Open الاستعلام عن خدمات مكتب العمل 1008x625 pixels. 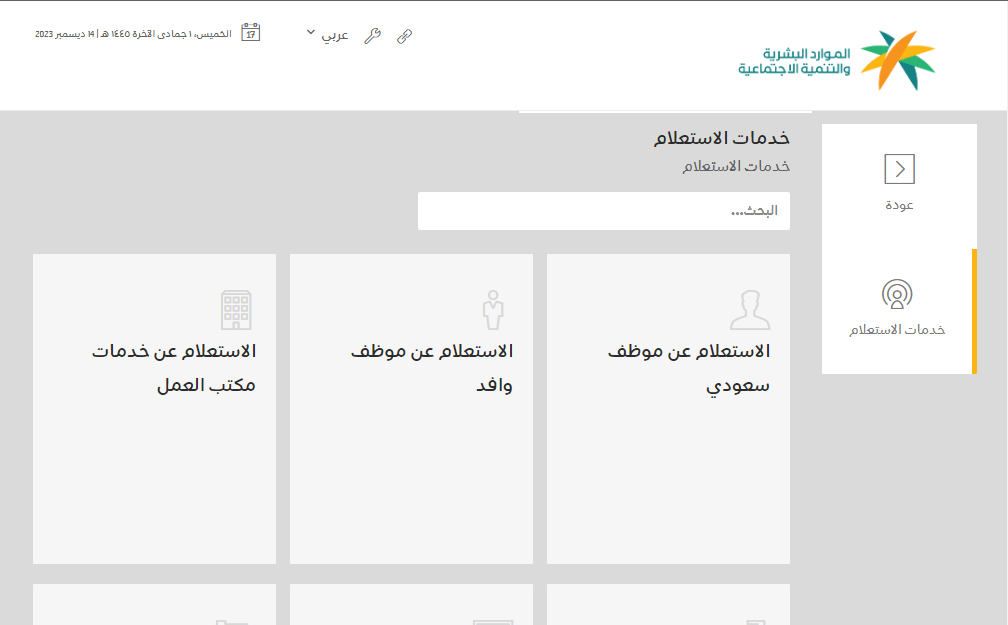click(x=175, y=368)
